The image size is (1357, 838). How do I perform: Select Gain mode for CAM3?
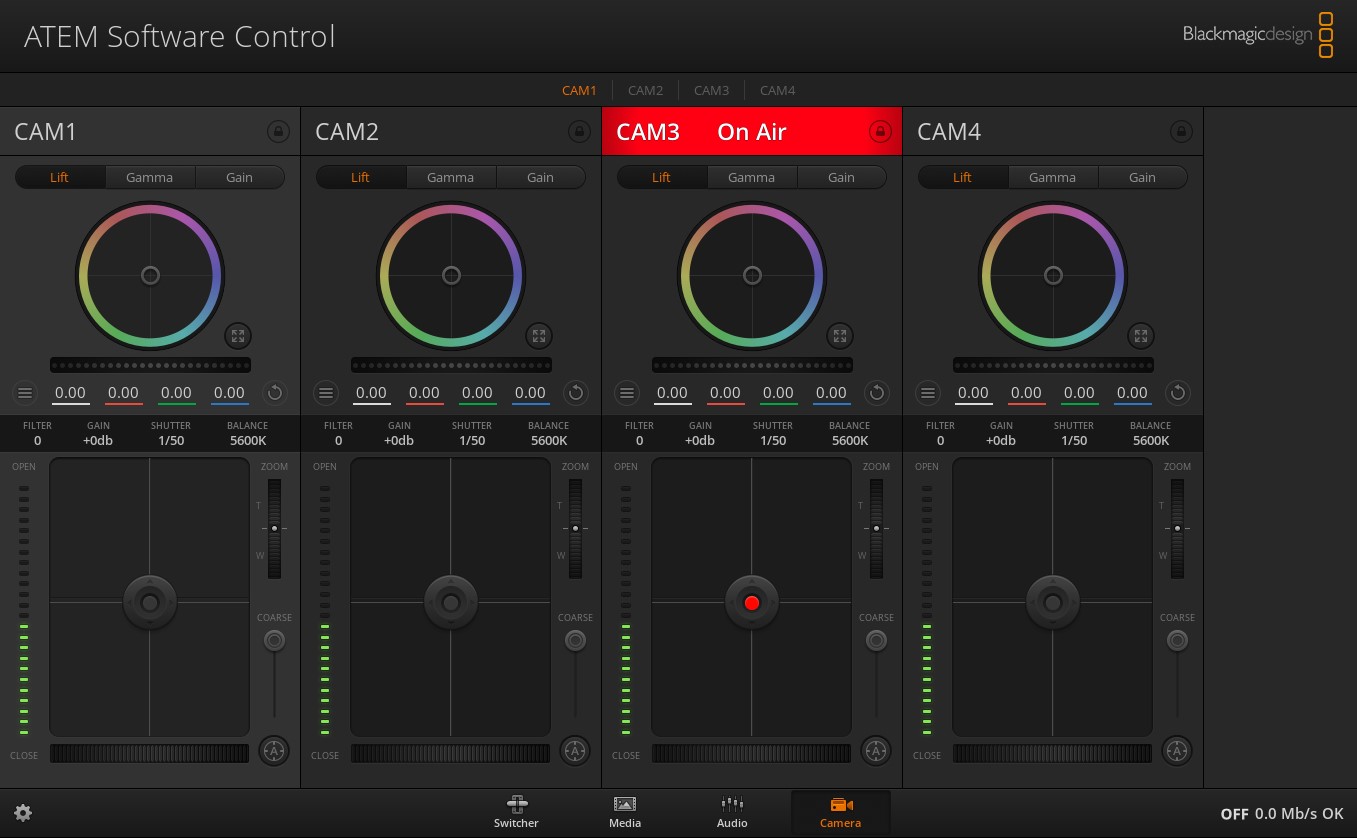coord(841,177)
